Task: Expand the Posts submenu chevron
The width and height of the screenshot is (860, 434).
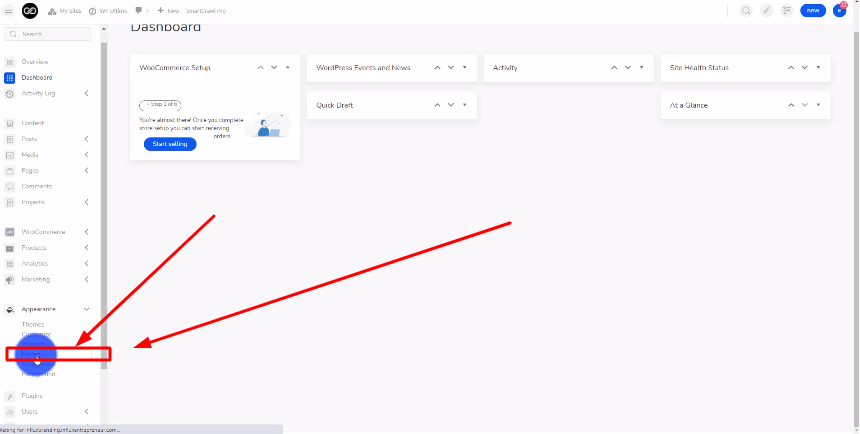Action: (86, 139)
